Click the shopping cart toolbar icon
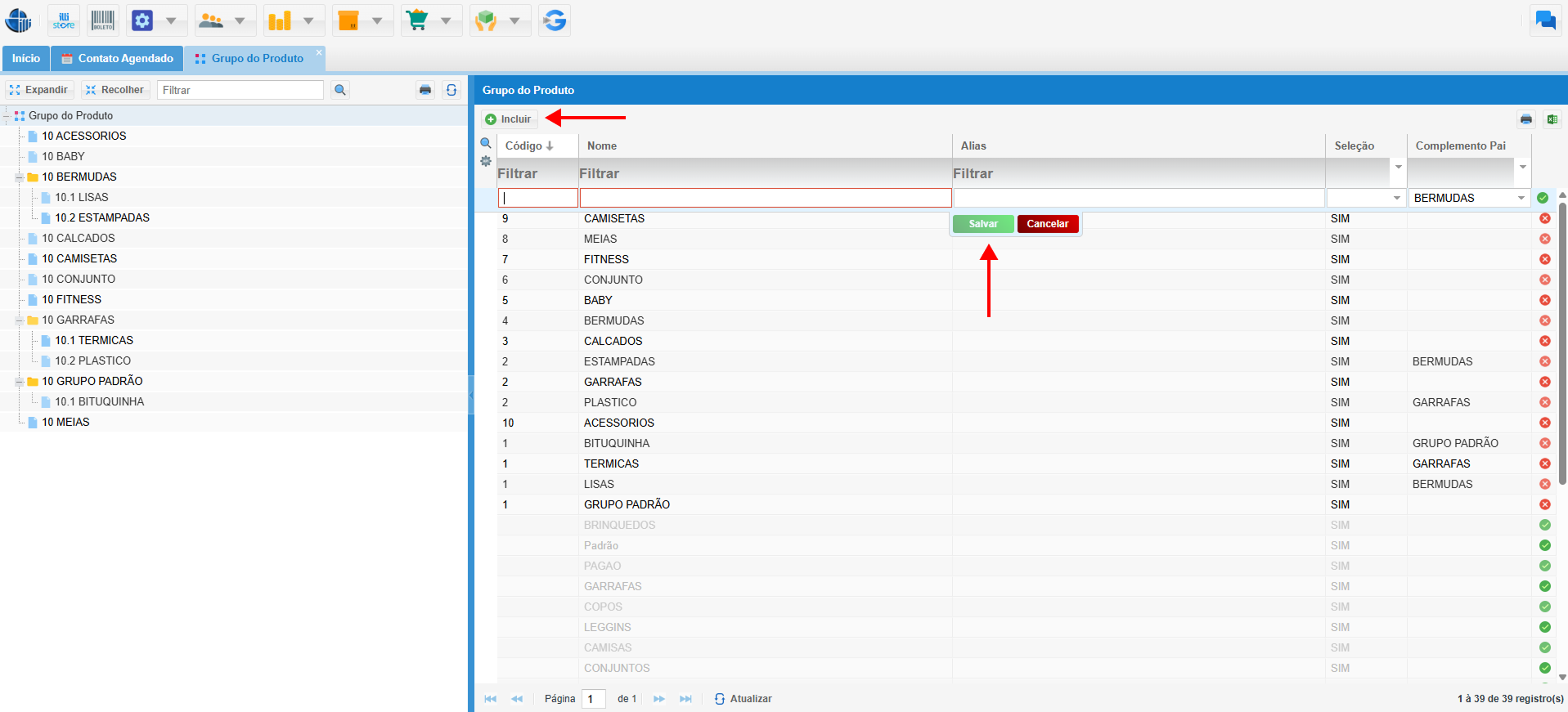The width and height of the screenshot is (1568, 712). click(418, 20)
